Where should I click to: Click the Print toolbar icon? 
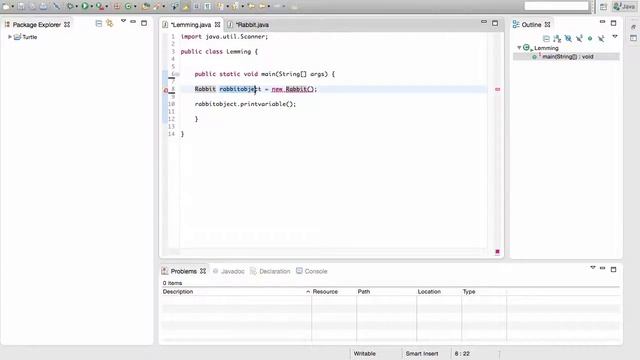click(x=43, y=6)
